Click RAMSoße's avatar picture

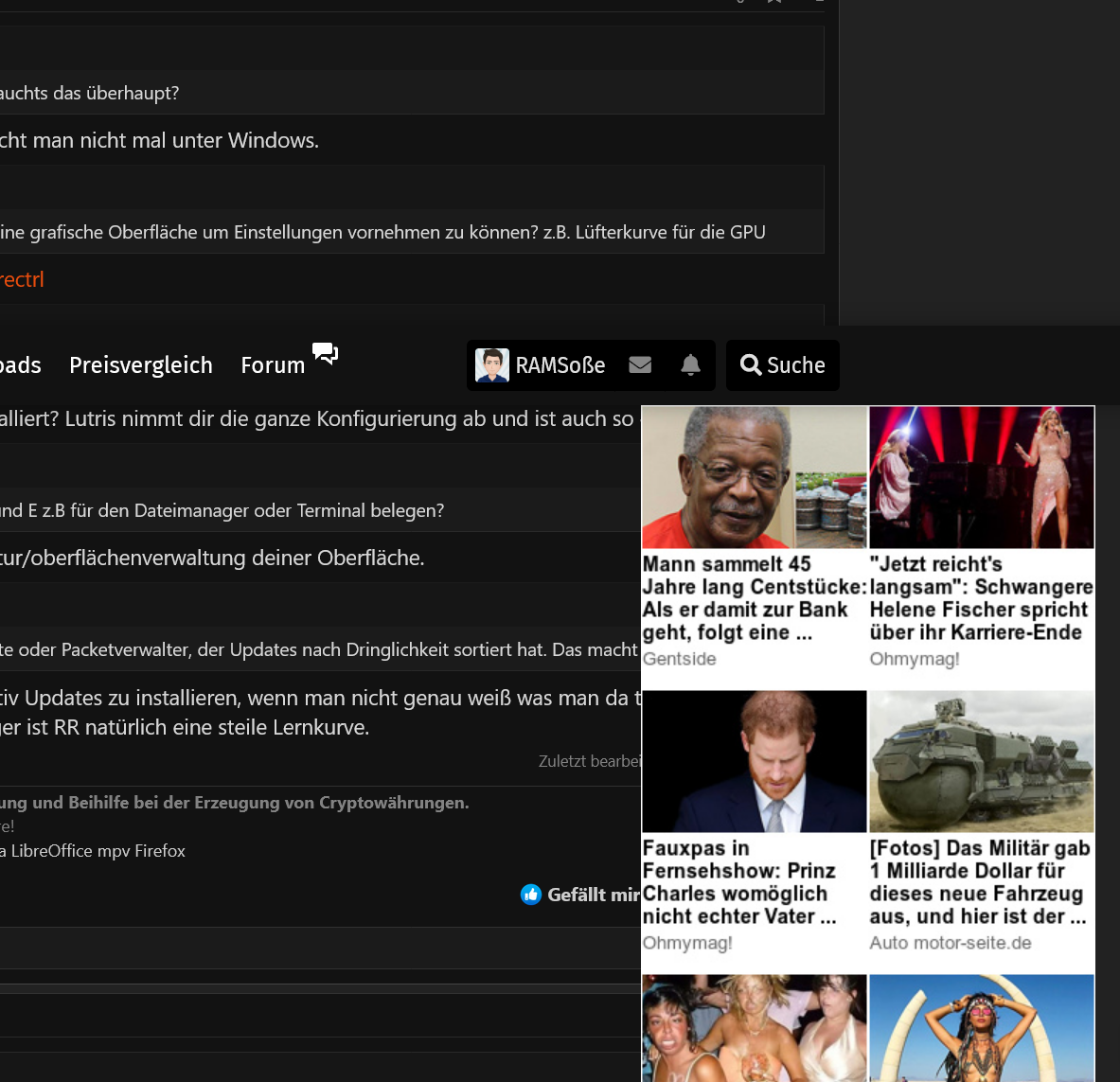pyautogui.click(x=491, y=364)
